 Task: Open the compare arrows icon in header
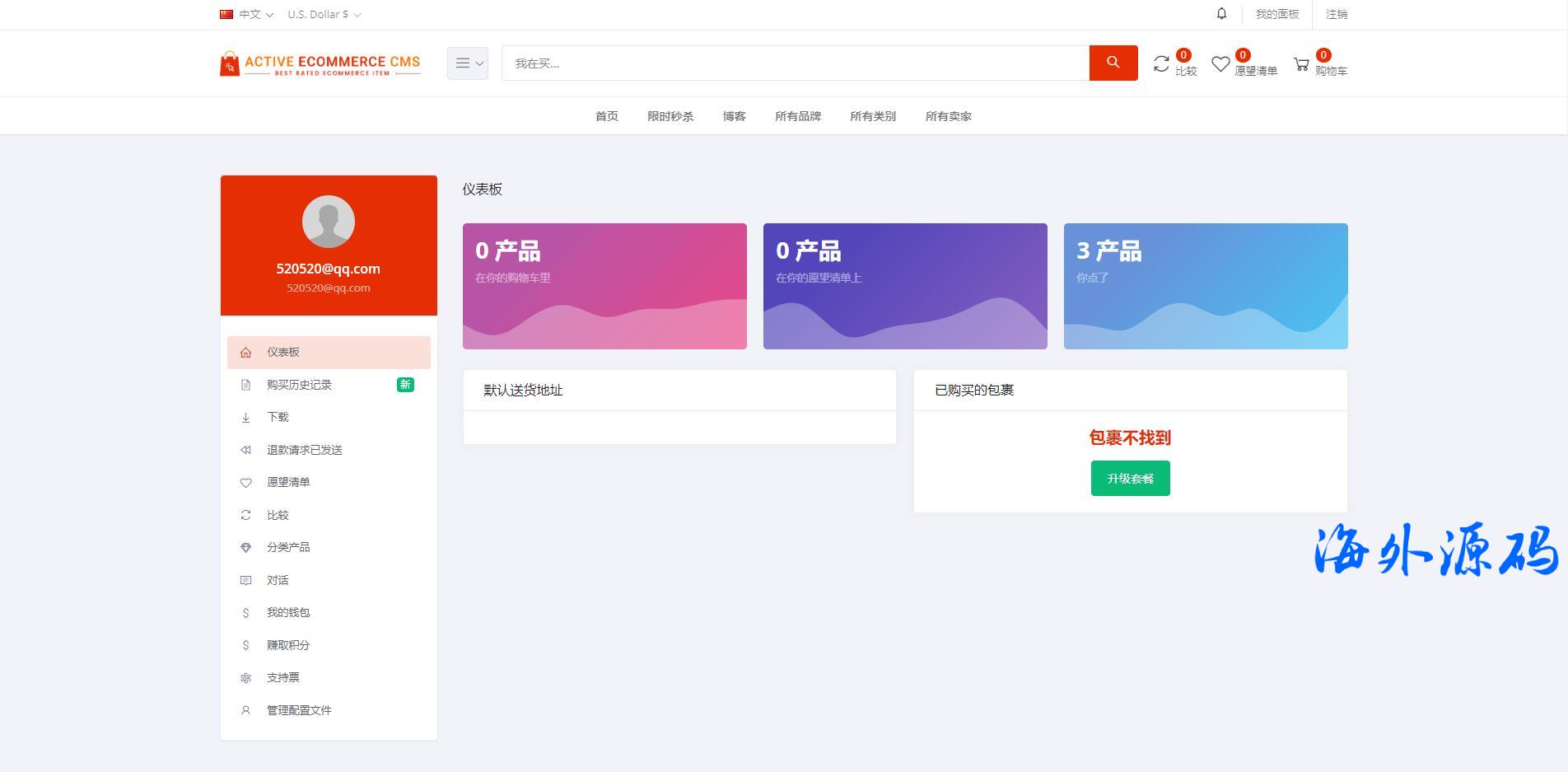(1161, 64)
